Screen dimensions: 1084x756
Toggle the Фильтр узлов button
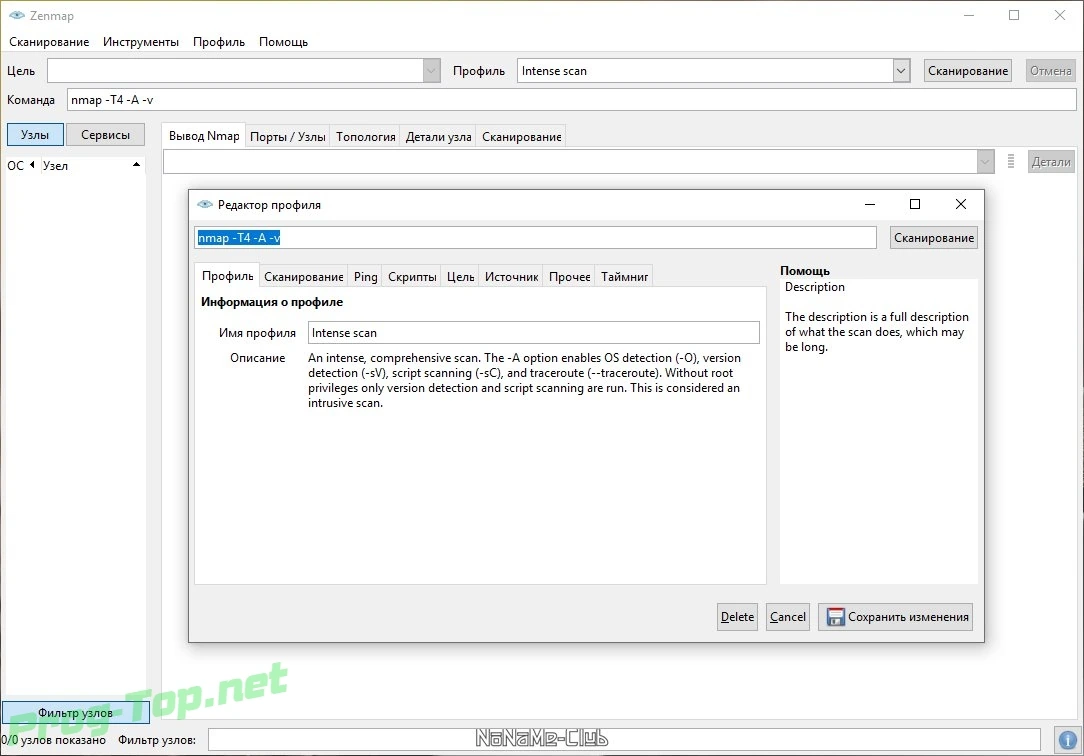click(75, 712)
